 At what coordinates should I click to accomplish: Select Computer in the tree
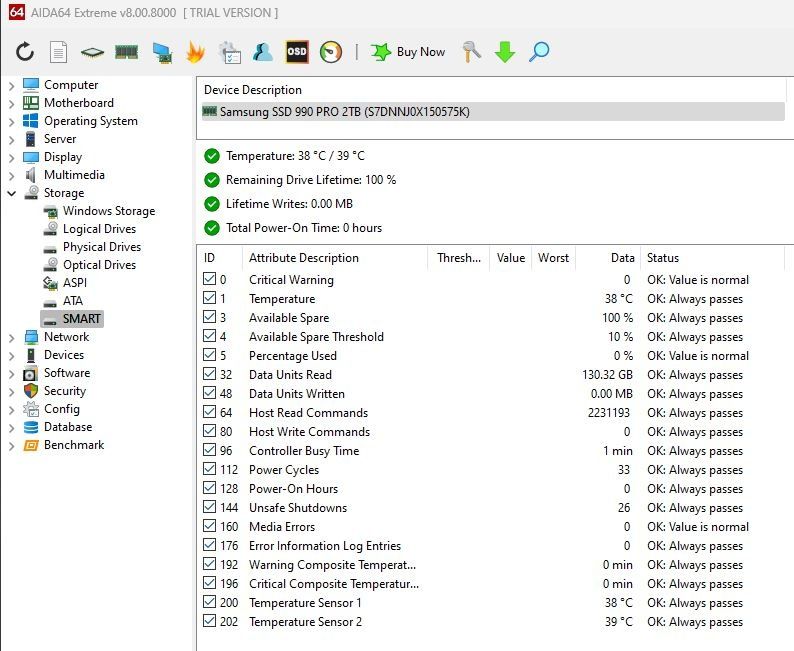(71, 85)
